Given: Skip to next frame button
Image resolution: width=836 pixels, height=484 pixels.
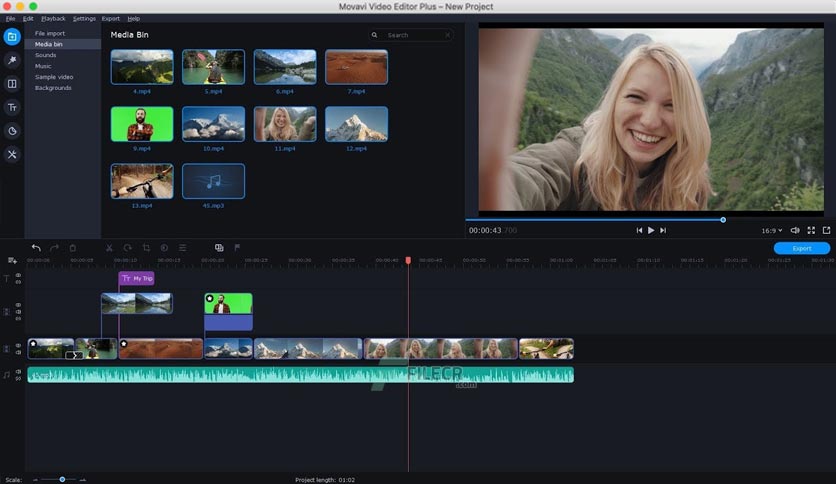Looking at the screenshot, I should pos(663,230).
